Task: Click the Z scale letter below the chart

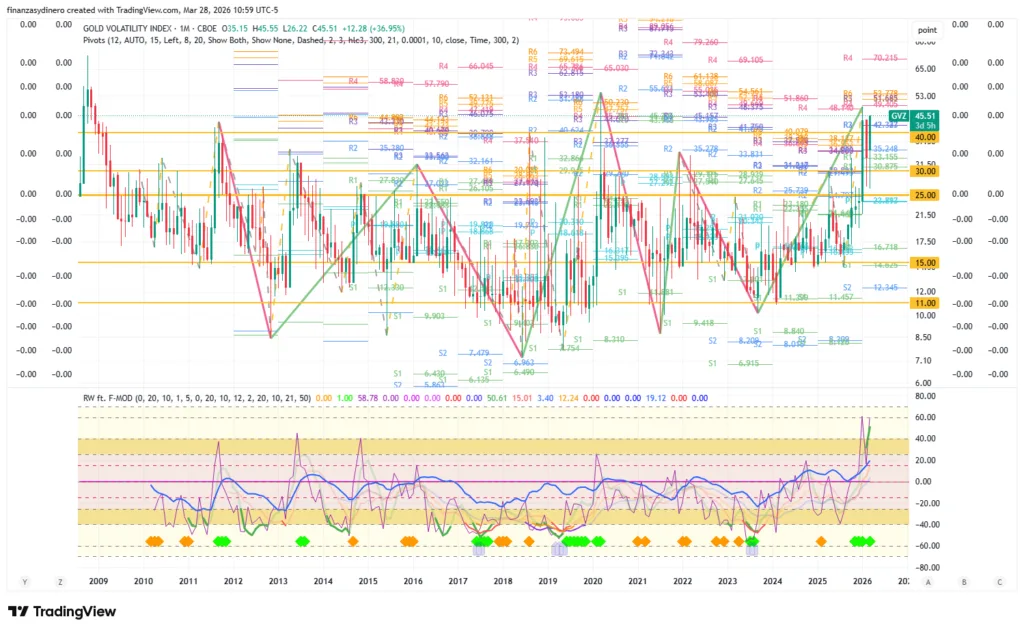Action: click(60, 581)
